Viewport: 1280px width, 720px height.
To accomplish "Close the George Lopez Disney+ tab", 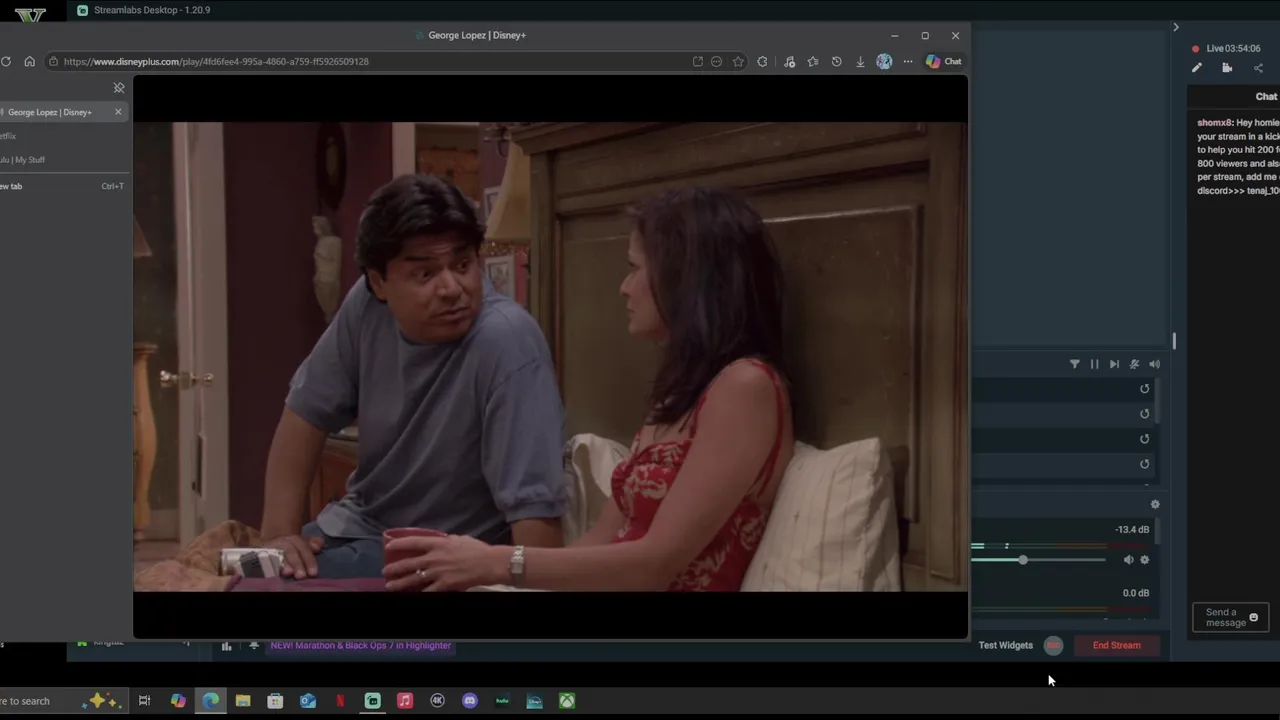I will point(118,112).
